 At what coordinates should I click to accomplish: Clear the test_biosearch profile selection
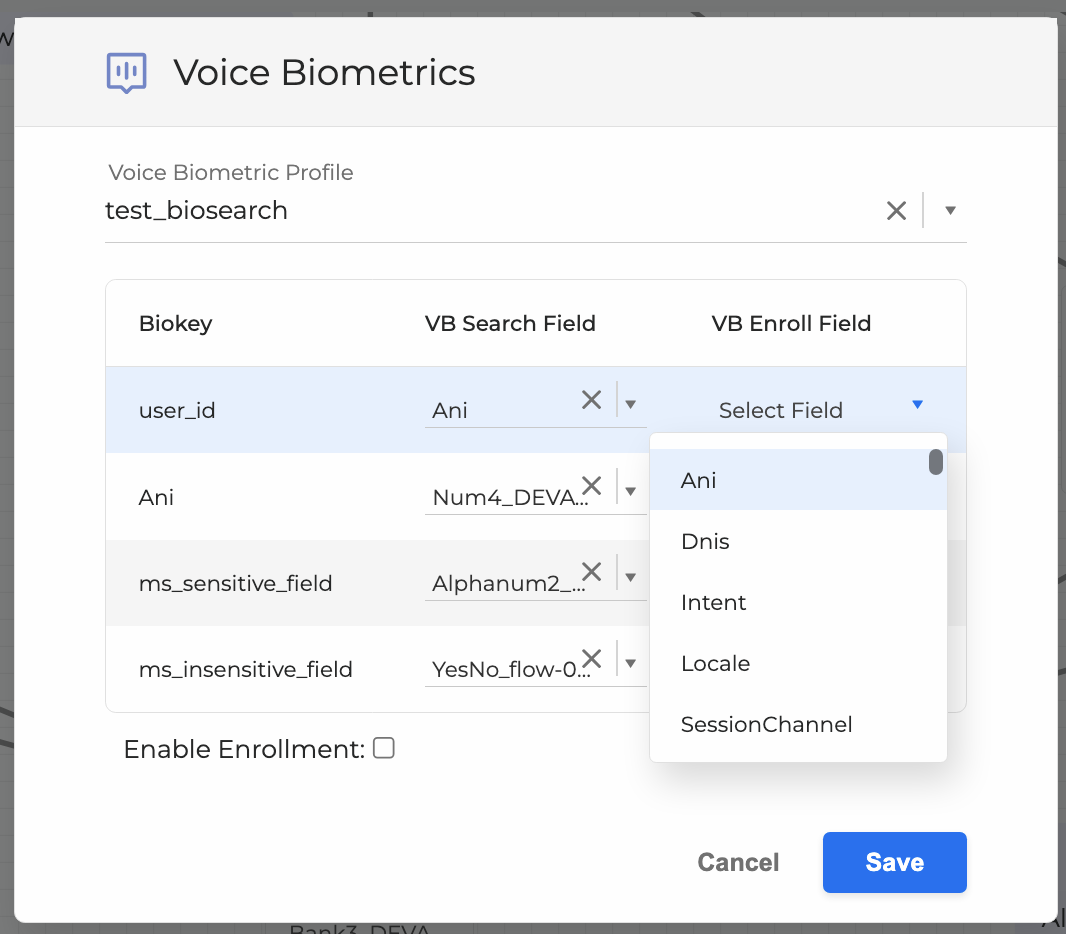click(896, 210)
